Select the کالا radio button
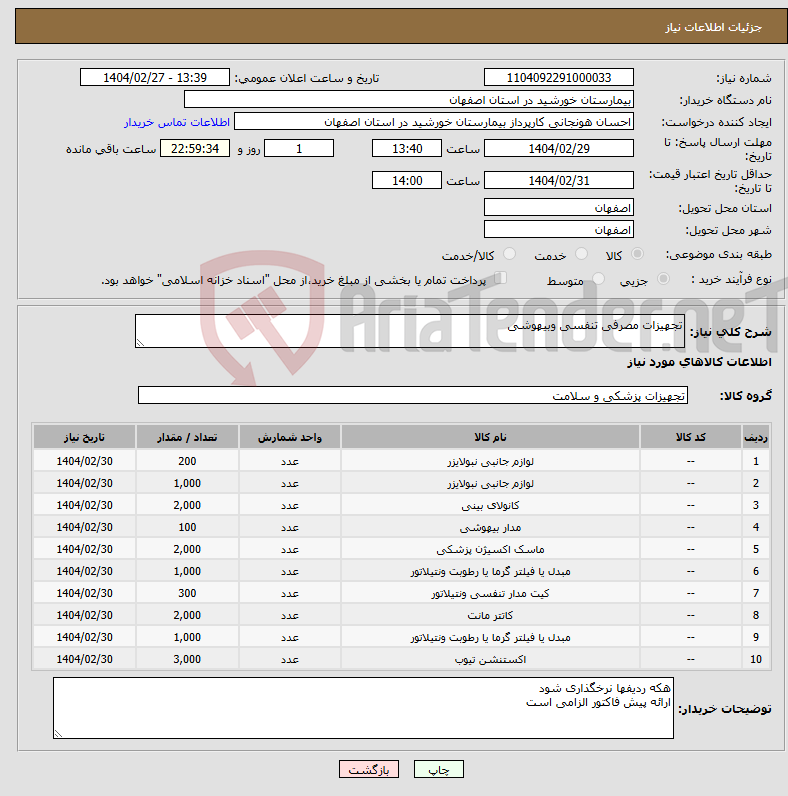788x796 pixels. coord(637,254)
